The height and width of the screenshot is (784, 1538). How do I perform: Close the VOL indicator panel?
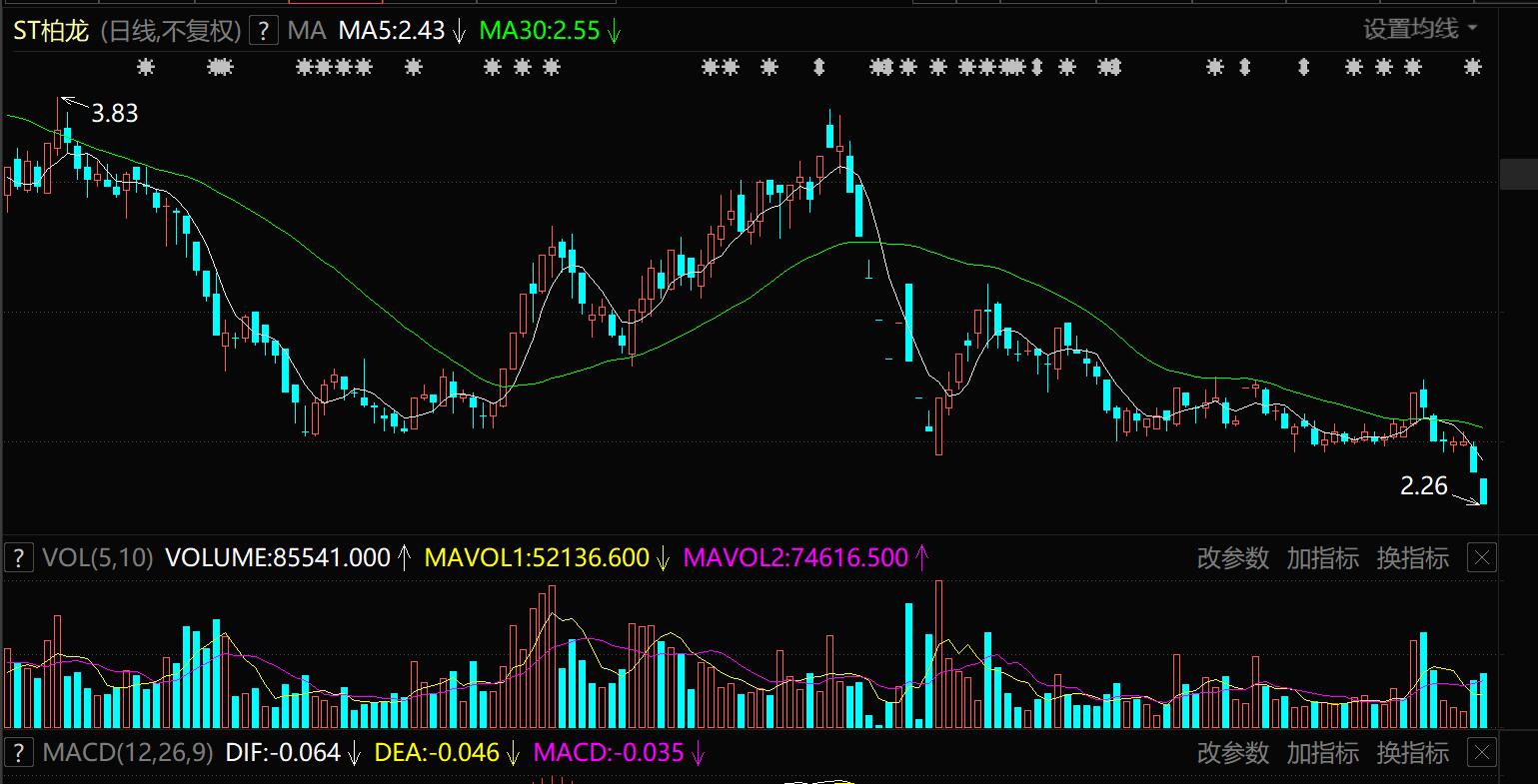1481,557
